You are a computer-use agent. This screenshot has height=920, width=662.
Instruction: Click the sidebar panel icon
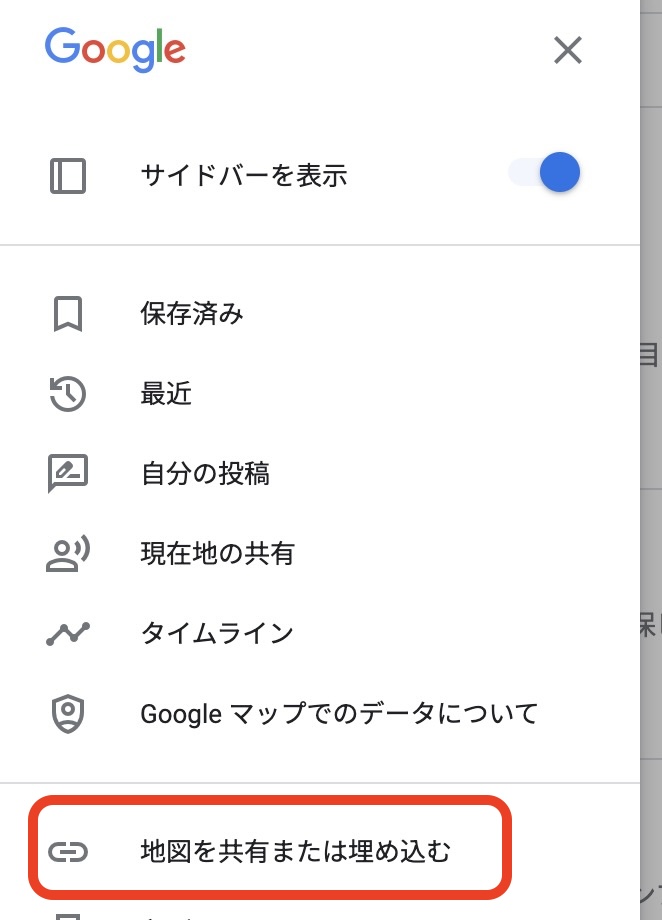[68, 176]
